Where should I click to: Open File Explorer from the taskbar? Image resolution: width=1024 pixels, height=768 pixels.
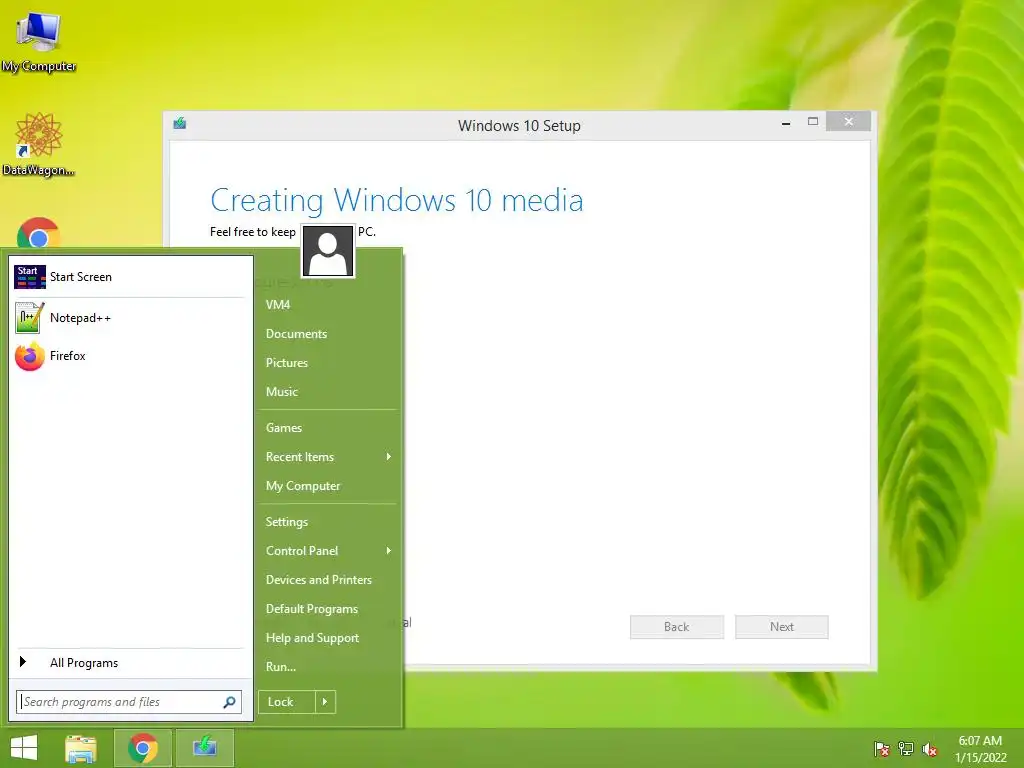point(81,748)
